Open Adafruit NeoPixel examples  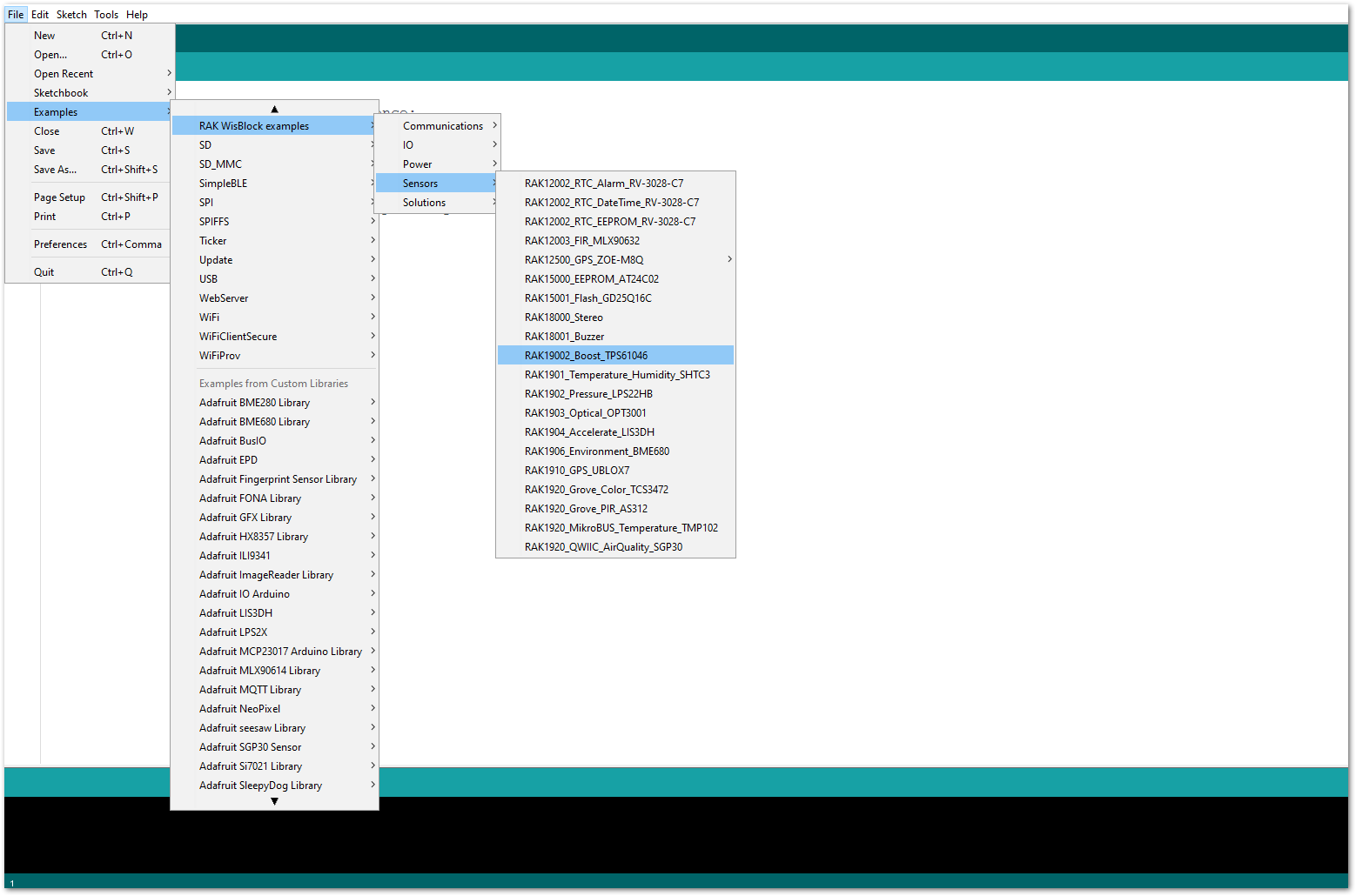(x=274, y=709)
